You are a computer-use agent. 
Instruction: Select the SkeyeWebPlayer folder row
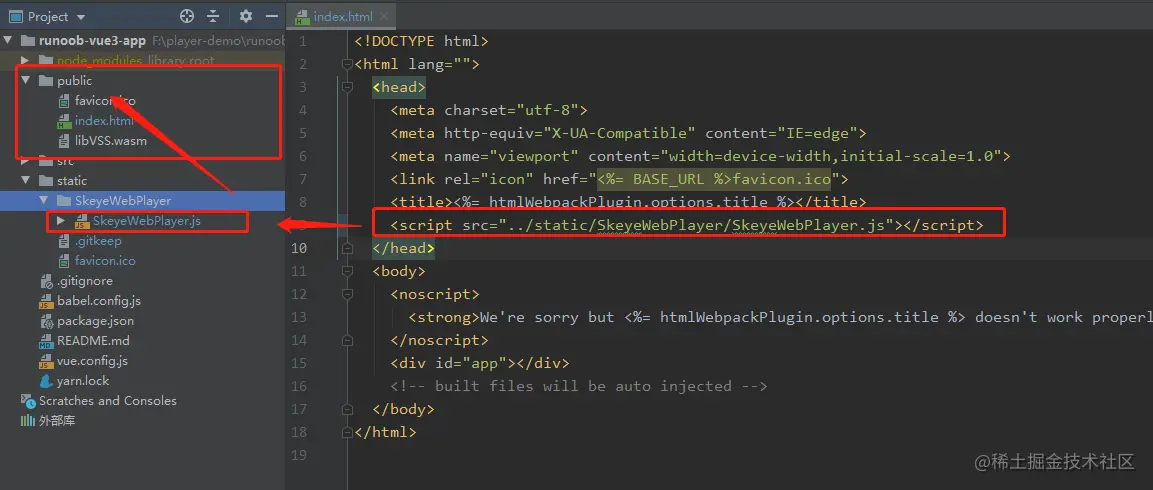(143, 200)
